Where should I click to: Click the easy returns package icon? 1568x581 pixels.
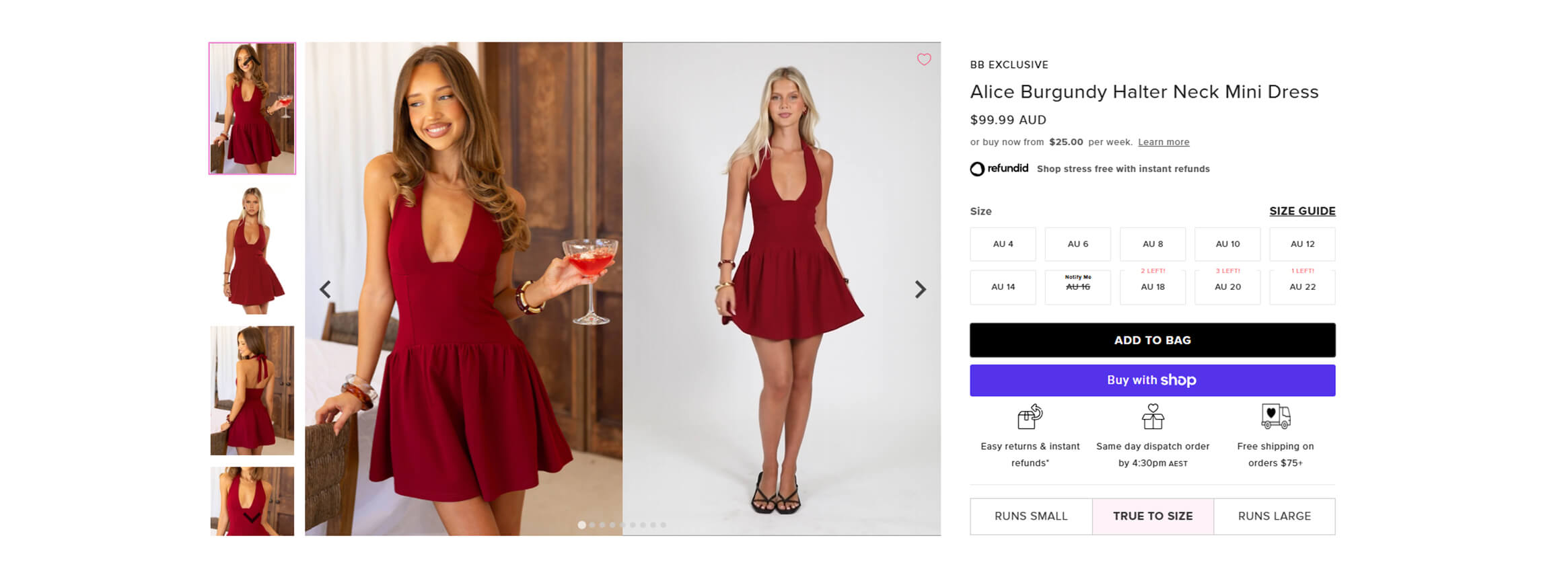(1030, 417)
